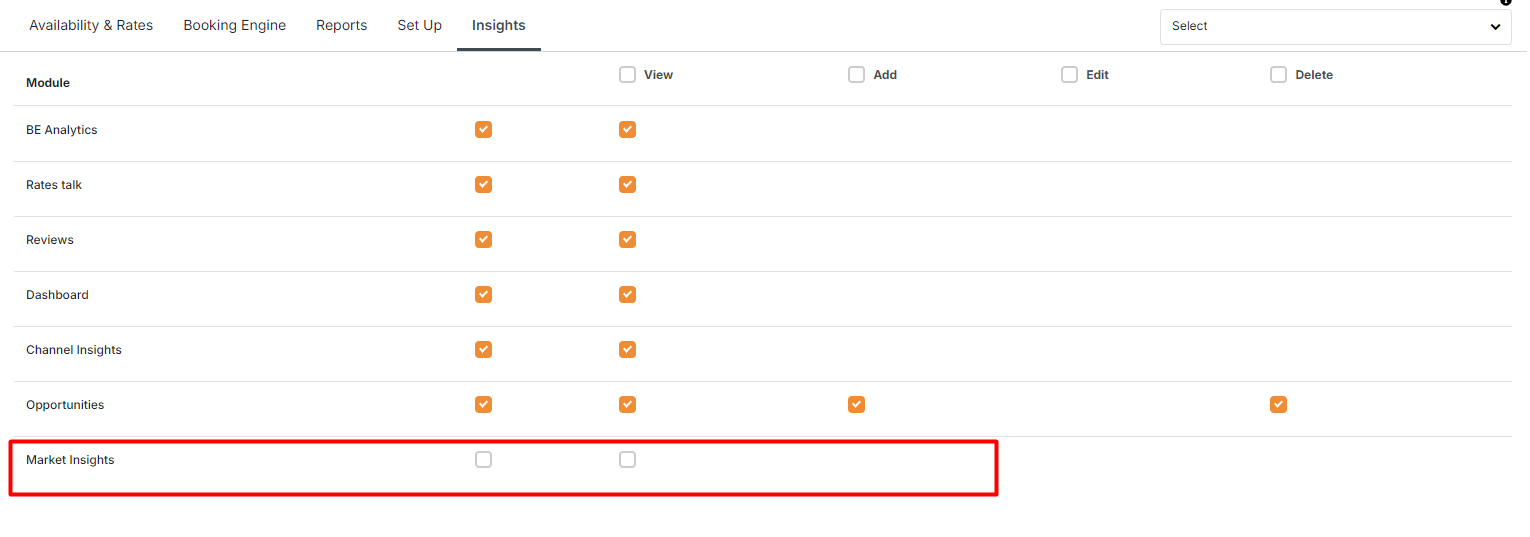
Task: Go to the Reports tab
Action: (341, 26)
